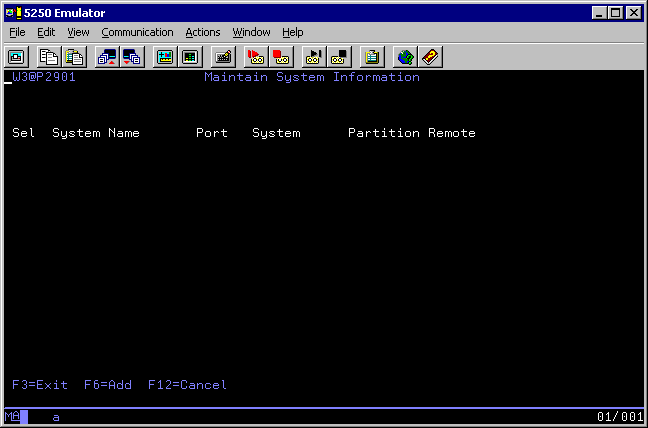Play a macro using the Play icon
This screenshot has height=428, width=648.
314,57
